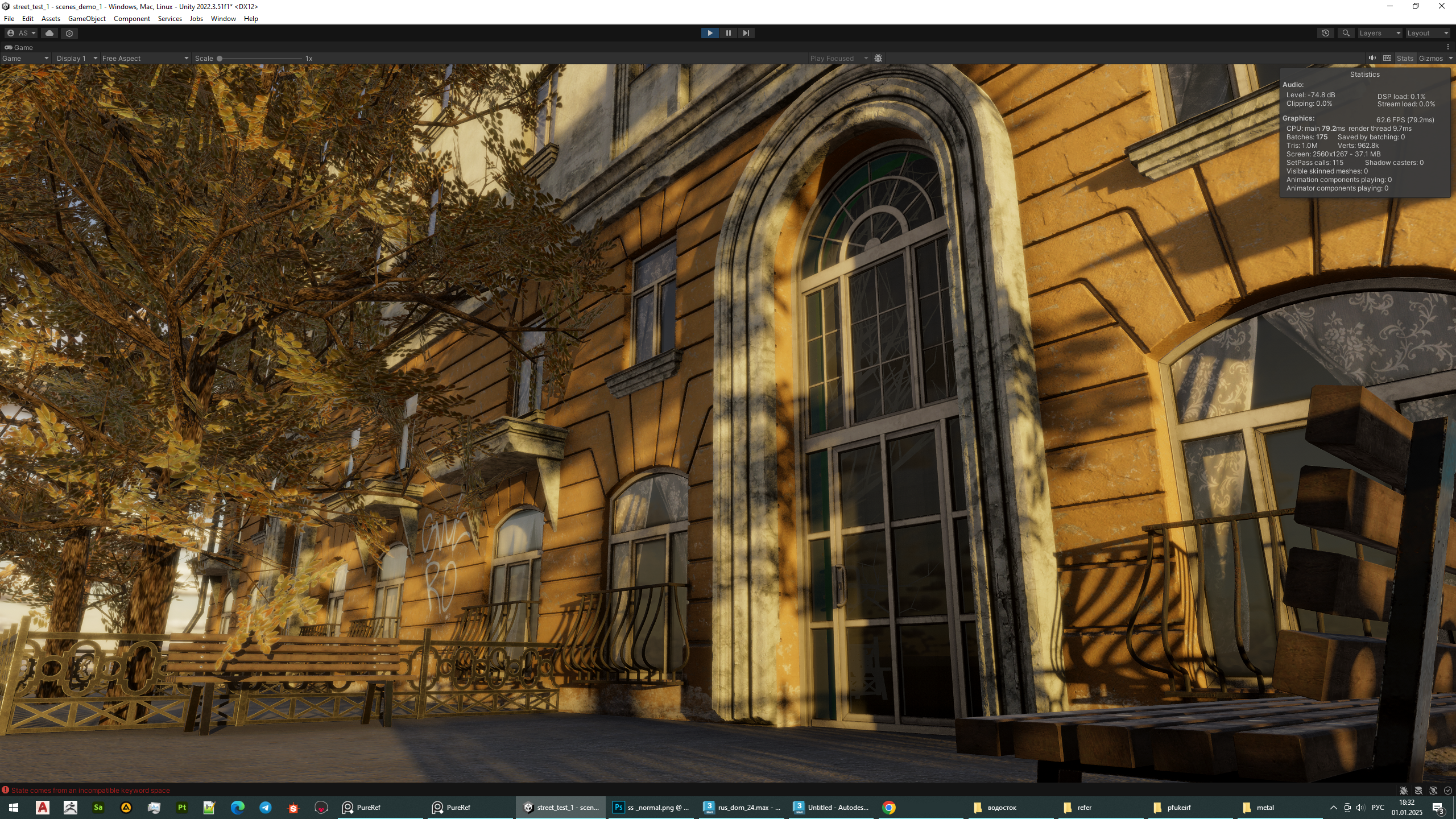Toggle Stats overlay off

pos(1404,58)
